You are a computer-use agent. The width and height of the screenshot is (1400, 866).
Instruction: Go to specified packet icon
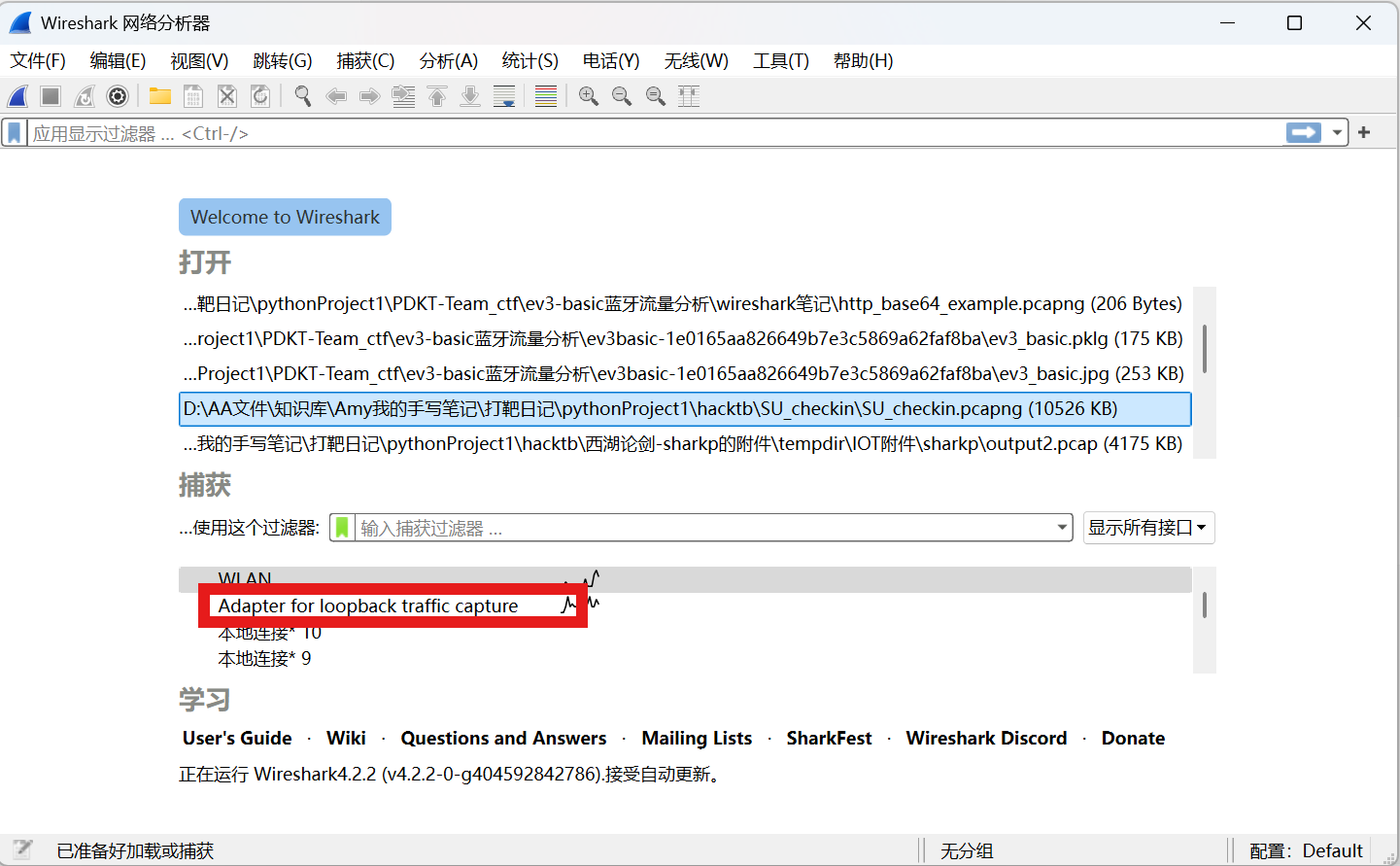coord(403,96)
